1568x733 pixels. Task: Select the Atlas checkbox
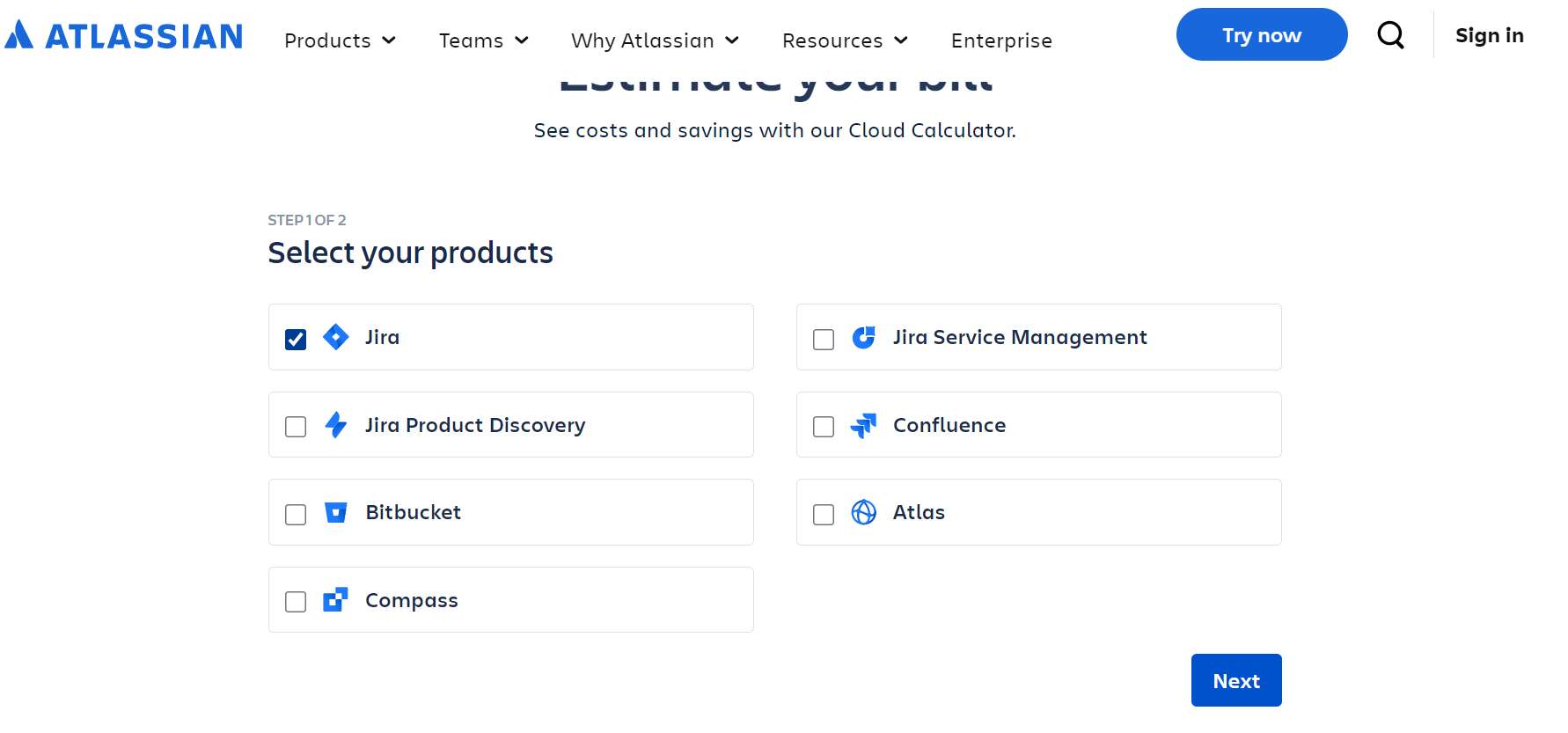click(824, 514)
